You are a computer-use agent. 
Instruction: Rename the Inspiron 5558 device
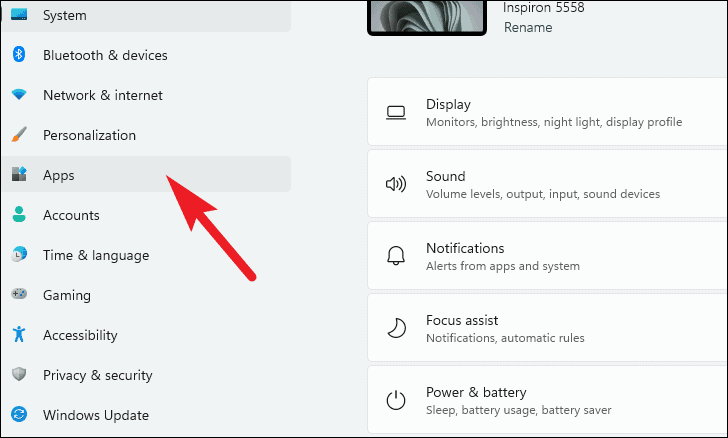pyautogui.click(x=528, y=27)
